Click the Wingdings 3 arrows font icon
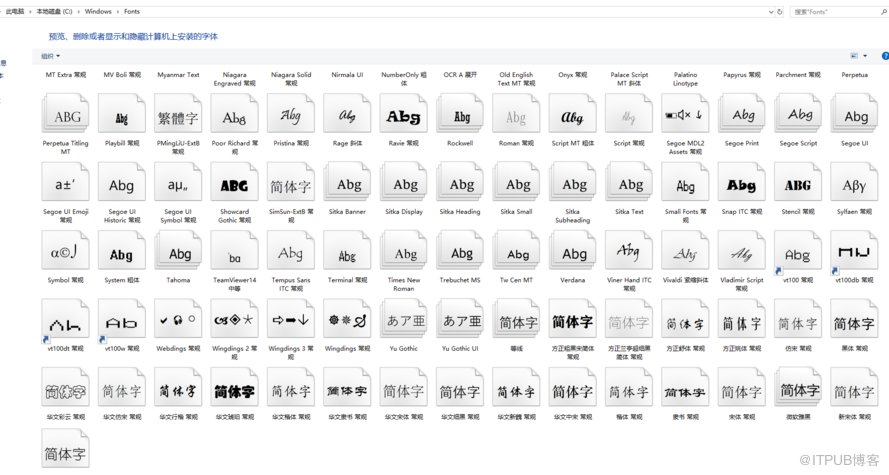The width and height of the screenshot is (889, 475). click(x=290, y=321)
